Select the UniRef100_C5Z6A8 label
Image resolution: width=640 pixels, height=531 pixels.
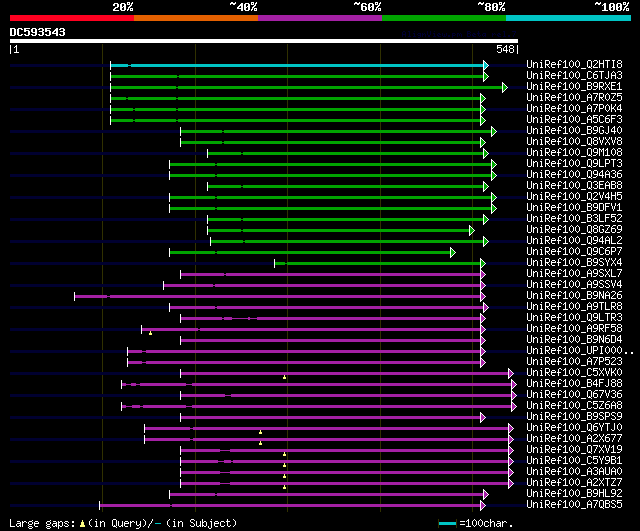(574, 406)
